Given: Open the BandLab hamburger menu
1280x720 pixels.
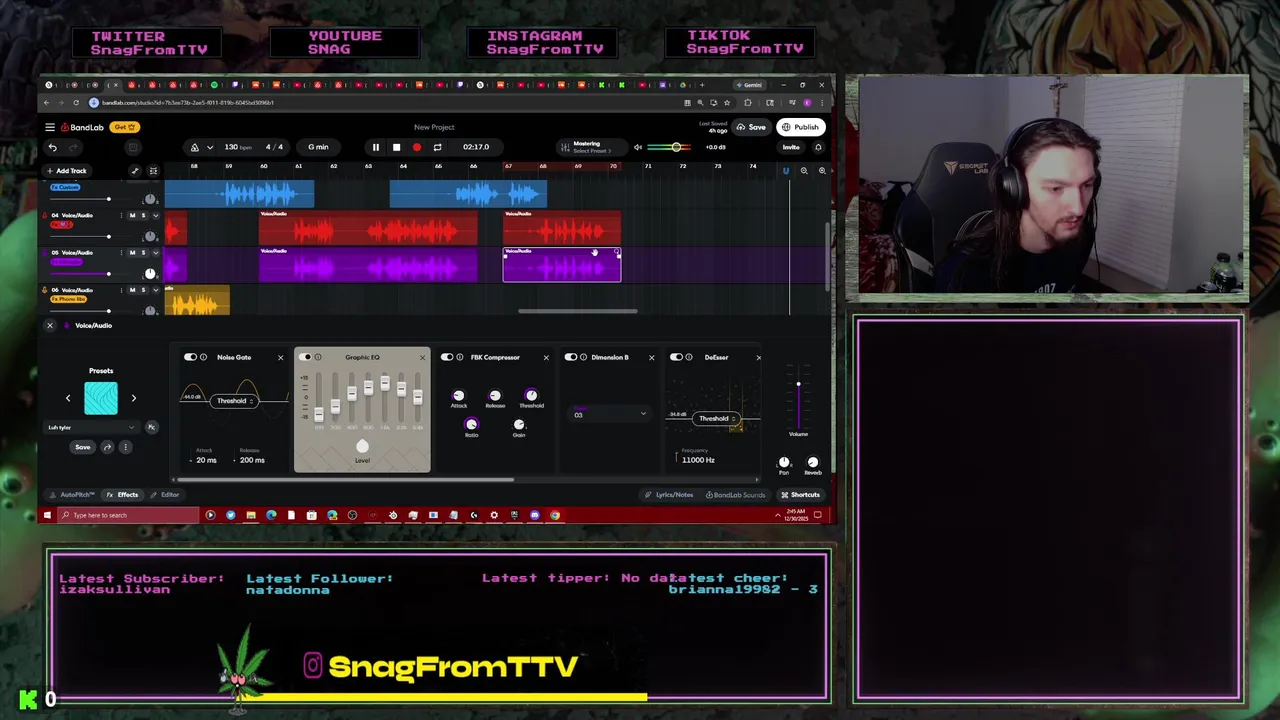Looking at the screenshot, I should tap(49, 127).
